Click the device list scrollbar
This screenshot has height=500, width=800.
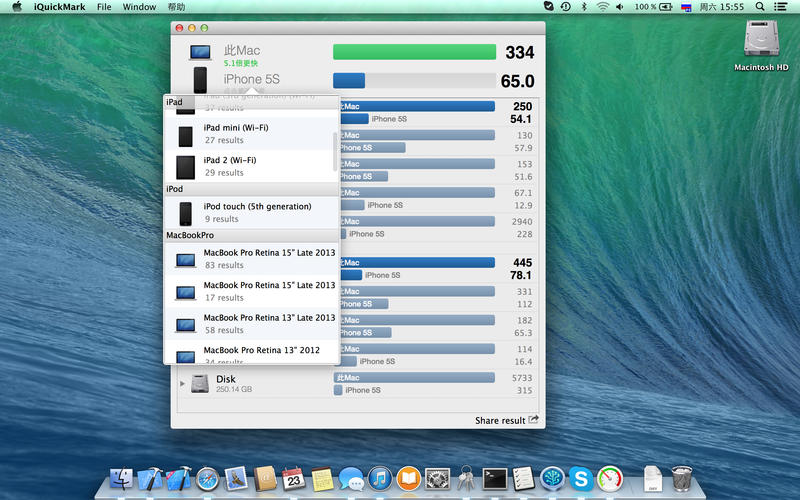pos(335,152)
